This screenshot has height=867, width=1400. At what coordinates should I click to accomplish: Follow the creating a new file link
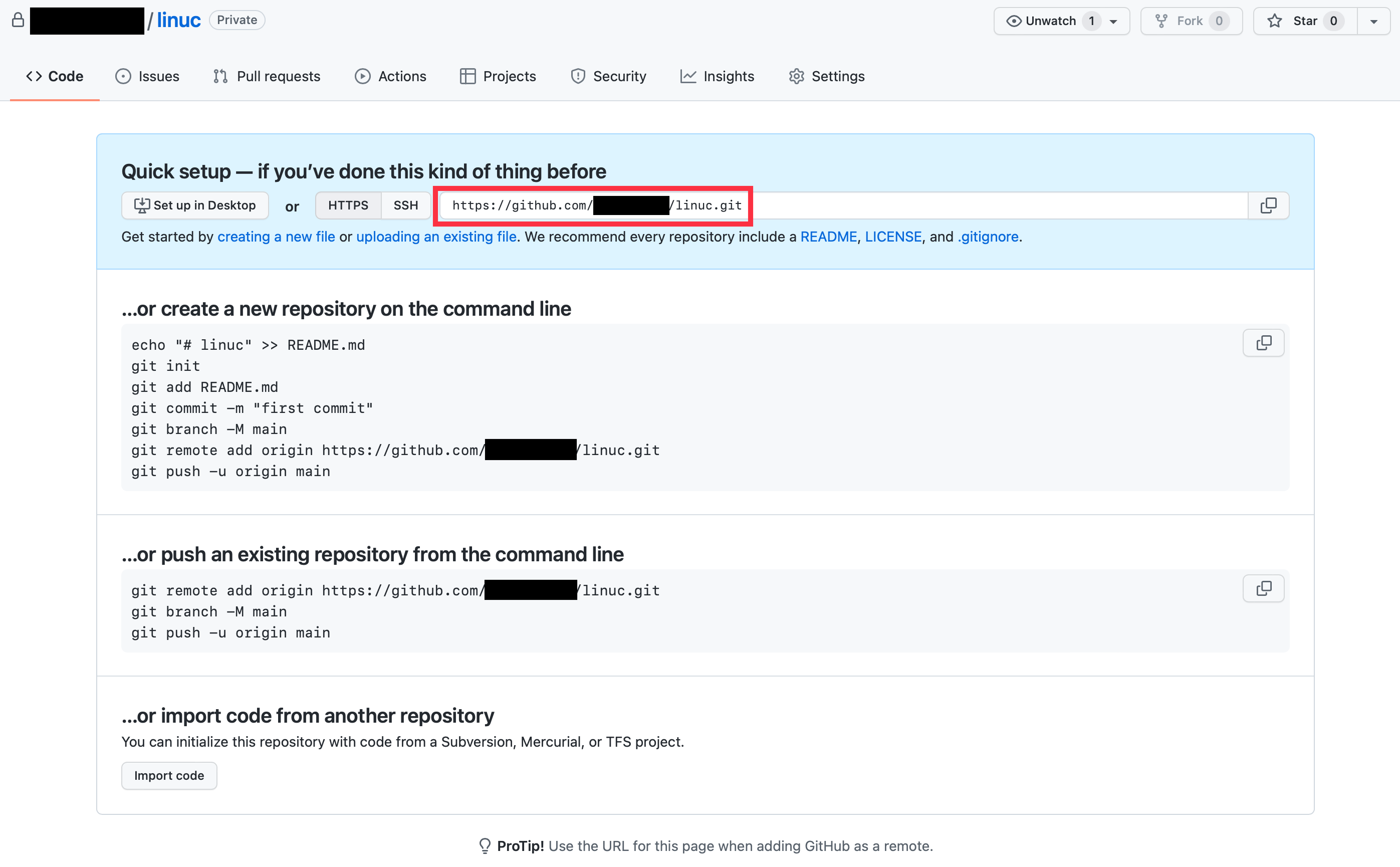276,237
